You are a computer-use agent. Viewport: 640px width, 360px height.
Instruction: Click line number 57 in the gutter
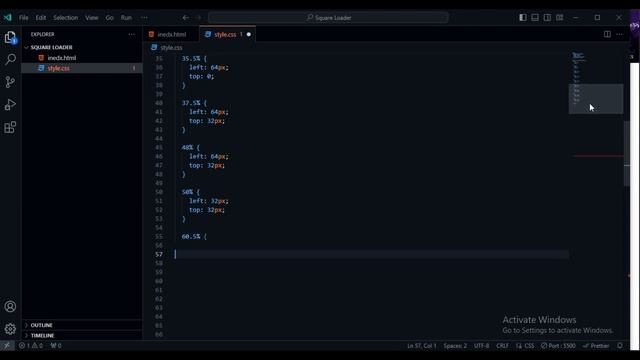159,255
